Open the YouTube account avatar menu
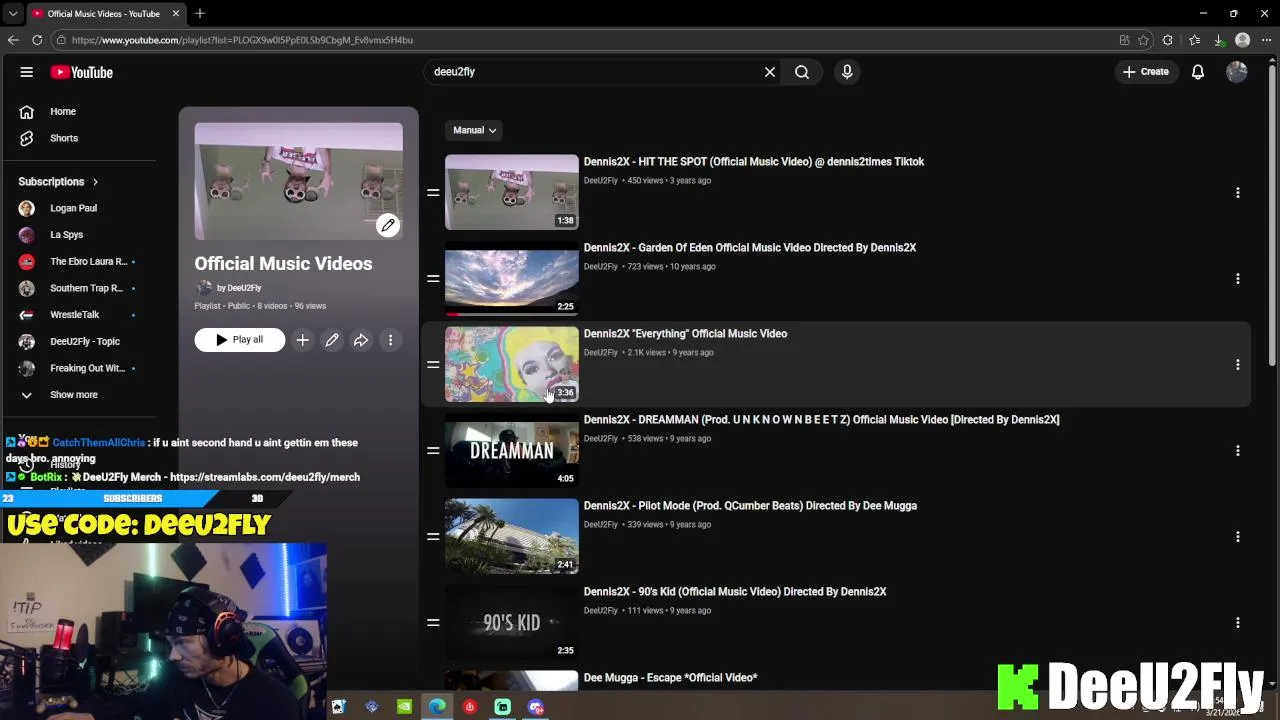This screenshot has height=720, width=1280. tap(1237, 72)
